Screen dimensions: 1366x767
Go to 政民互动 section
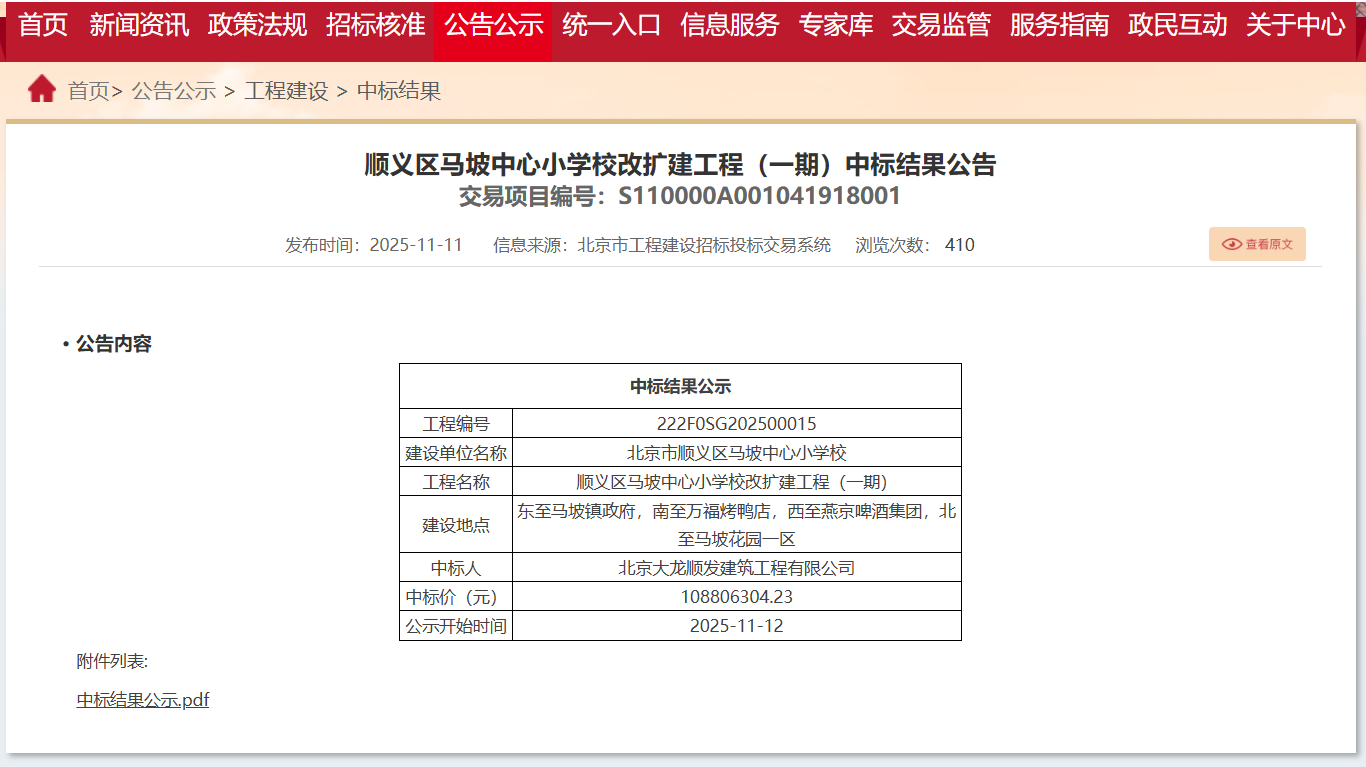(1177, 25)
